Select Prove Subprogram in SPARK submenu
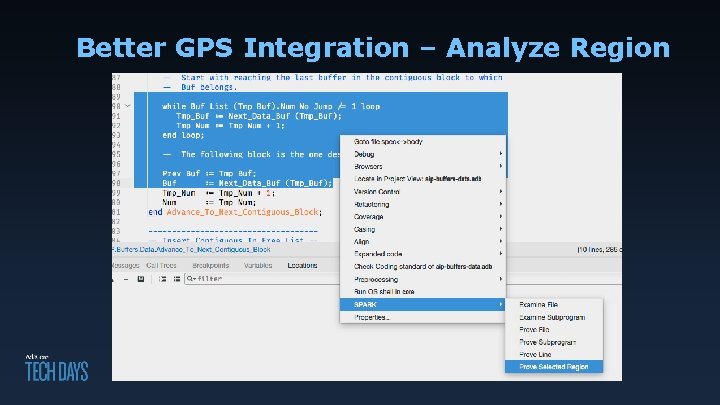720x405 pixels. 554,342
